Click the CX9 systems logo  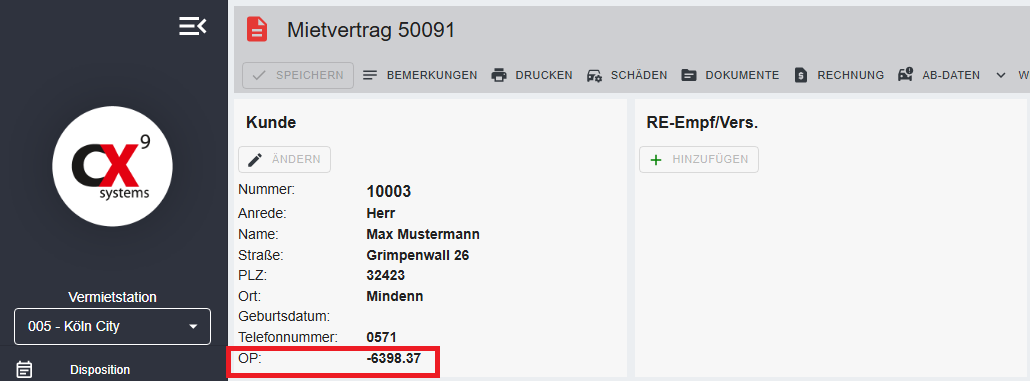112,166
